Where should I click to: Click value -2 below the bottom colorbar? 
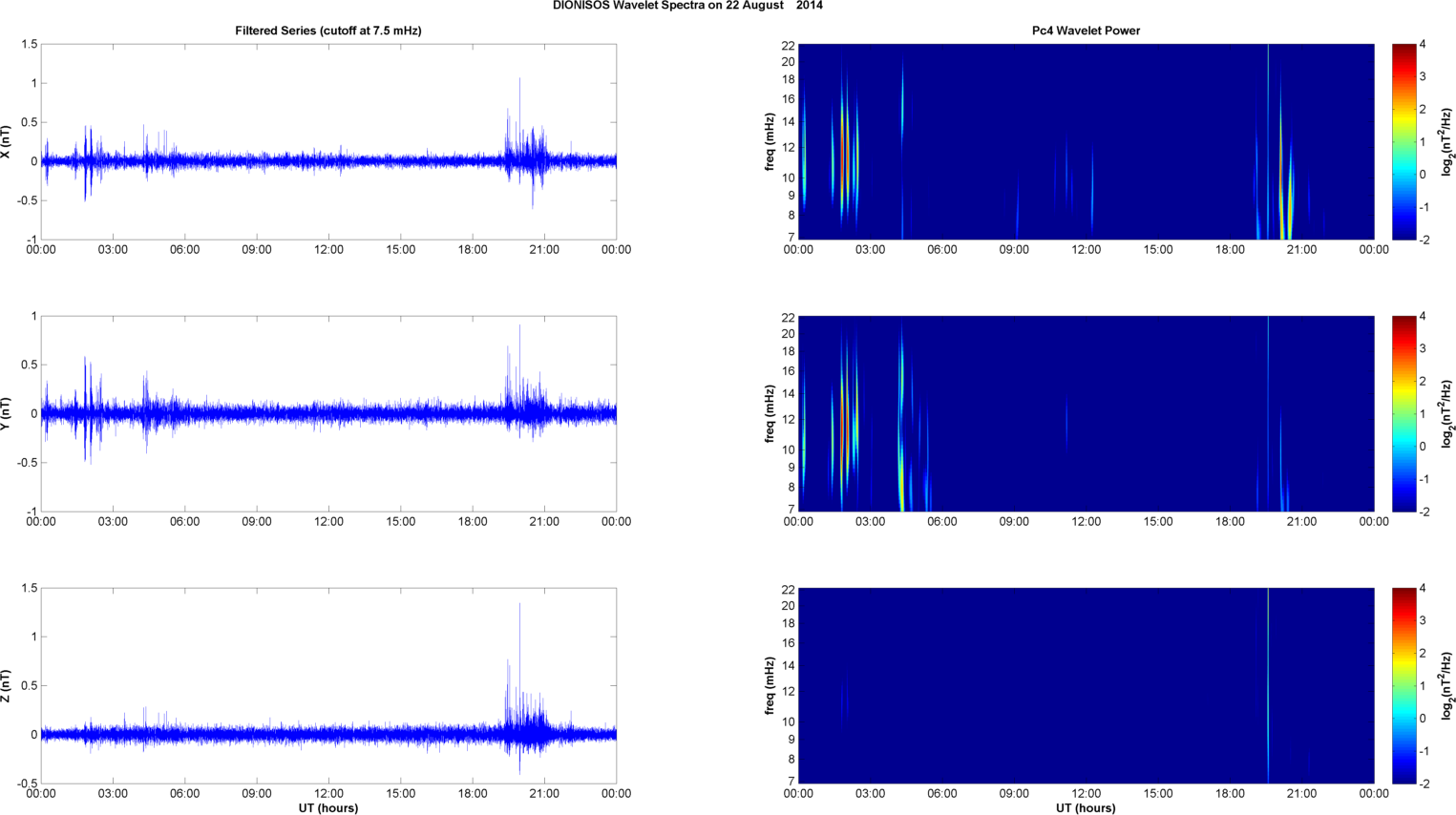coord(1424,784)
